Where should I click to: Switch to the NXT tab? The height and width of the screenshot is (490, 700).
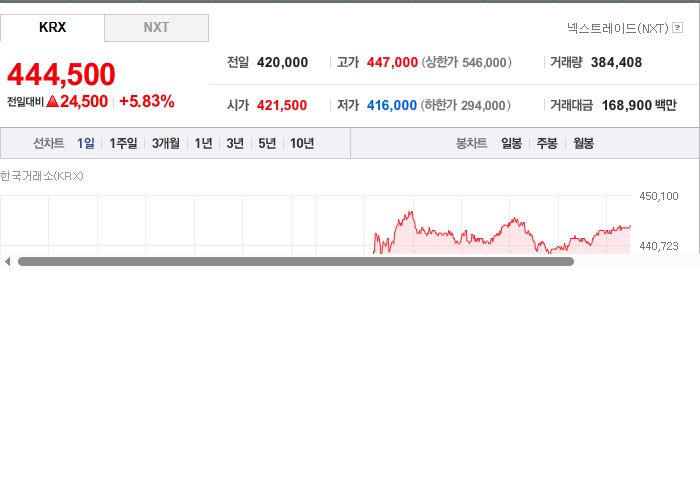tap(156, 28)
